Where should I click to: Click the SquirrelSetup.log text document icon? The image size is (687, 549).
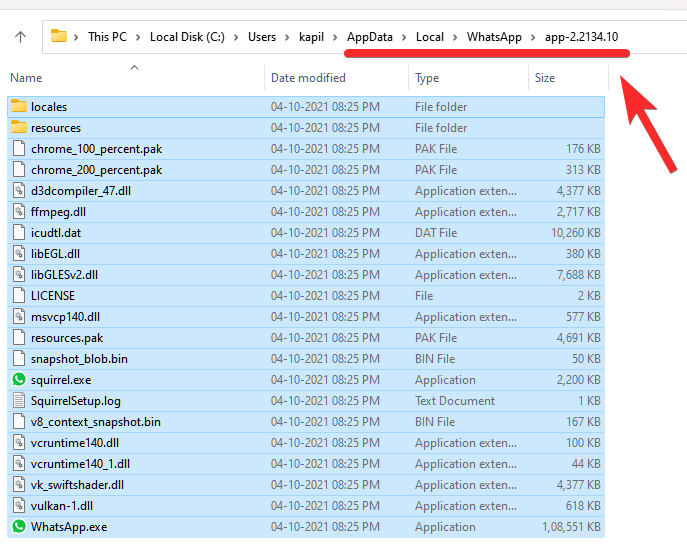click(18, 401)
